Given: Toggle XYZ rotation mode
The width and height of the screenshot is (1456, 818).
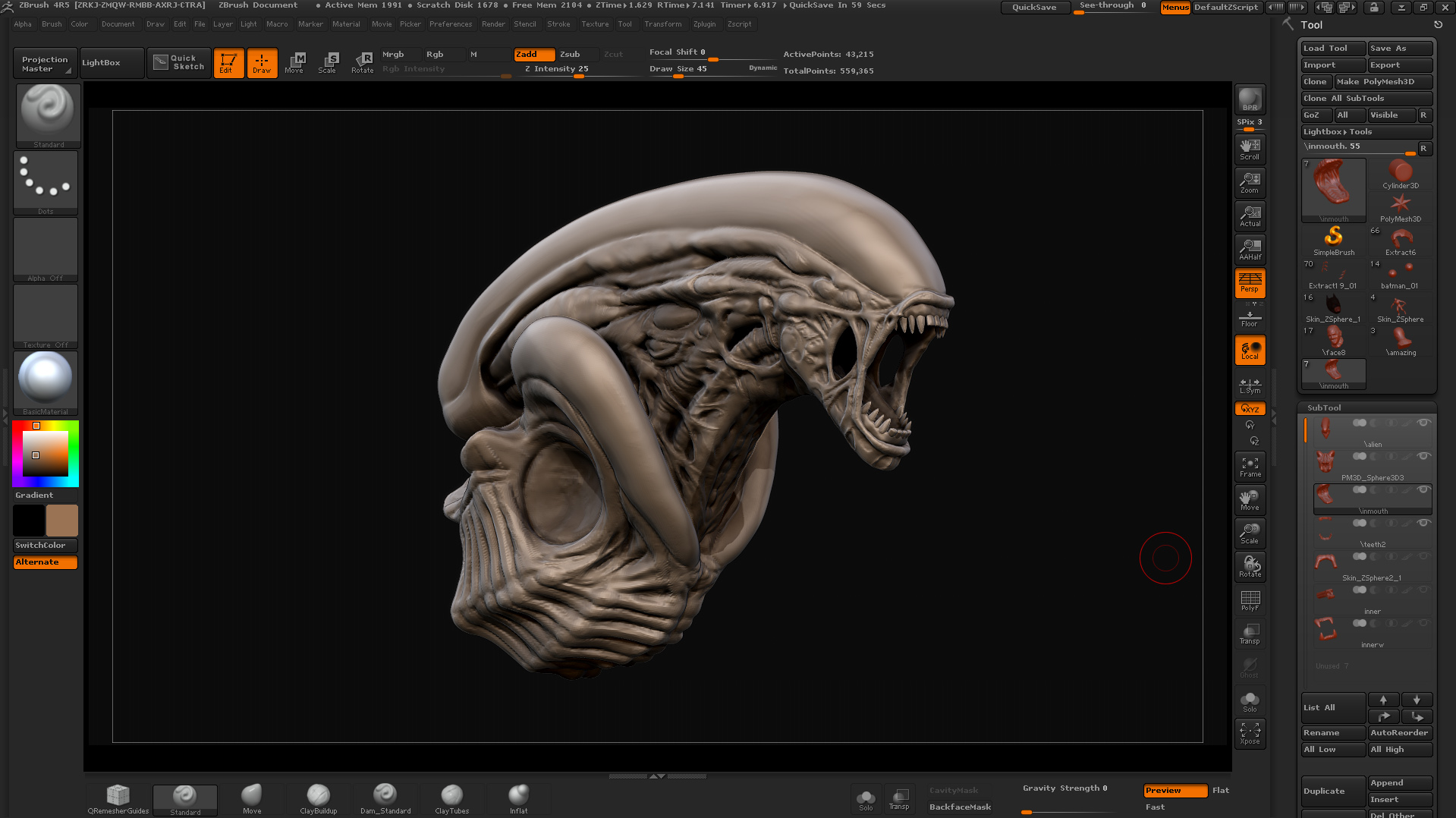Looking at the screenshot, I should pyautogui.click(x=1250, y=408).
